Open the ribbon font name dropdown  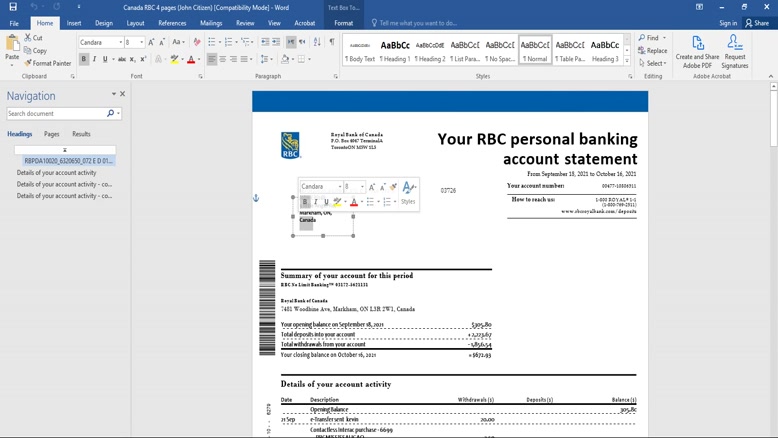click(x=119, y=43)
